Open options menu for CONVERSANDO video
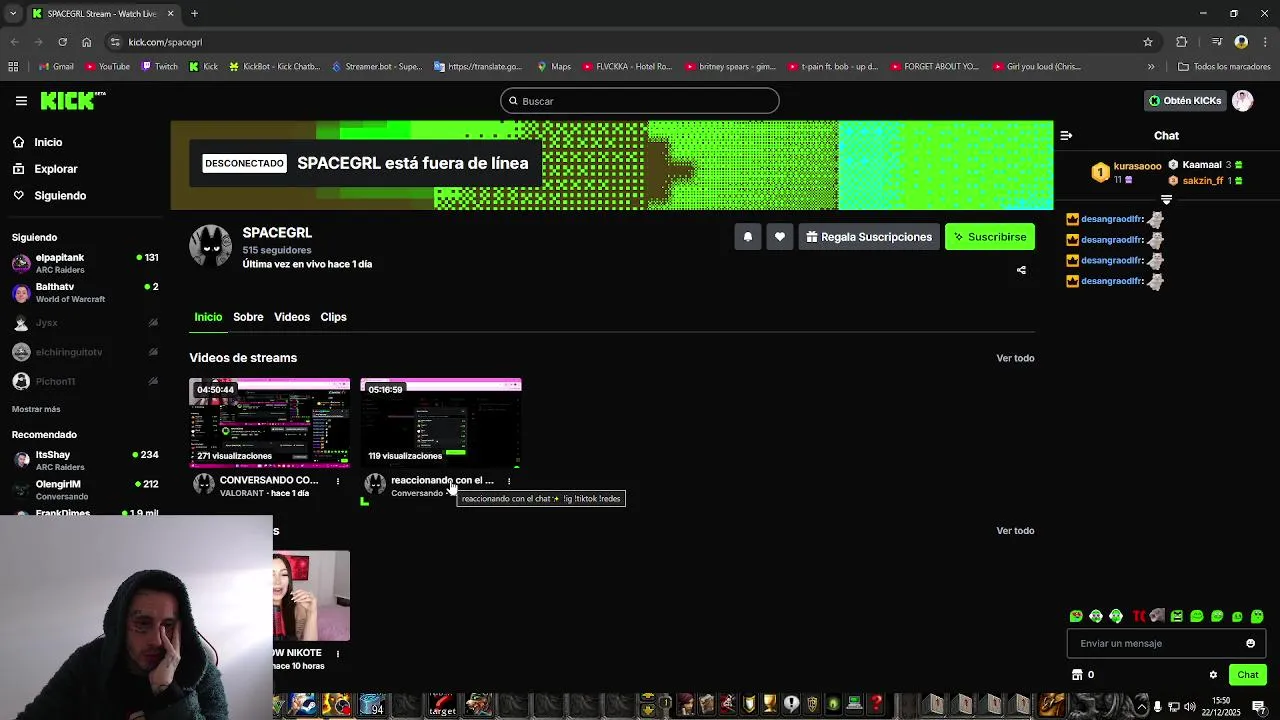Screen dimensions: 1280x720 [337, 481]
